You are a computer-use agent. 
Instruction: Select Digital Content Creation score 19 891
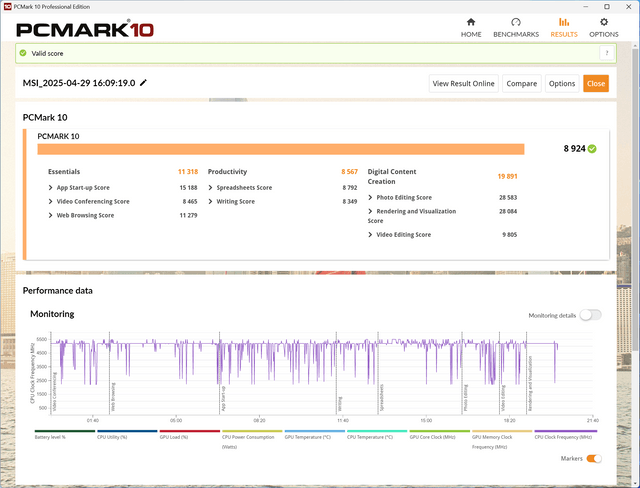click(507, 176)
